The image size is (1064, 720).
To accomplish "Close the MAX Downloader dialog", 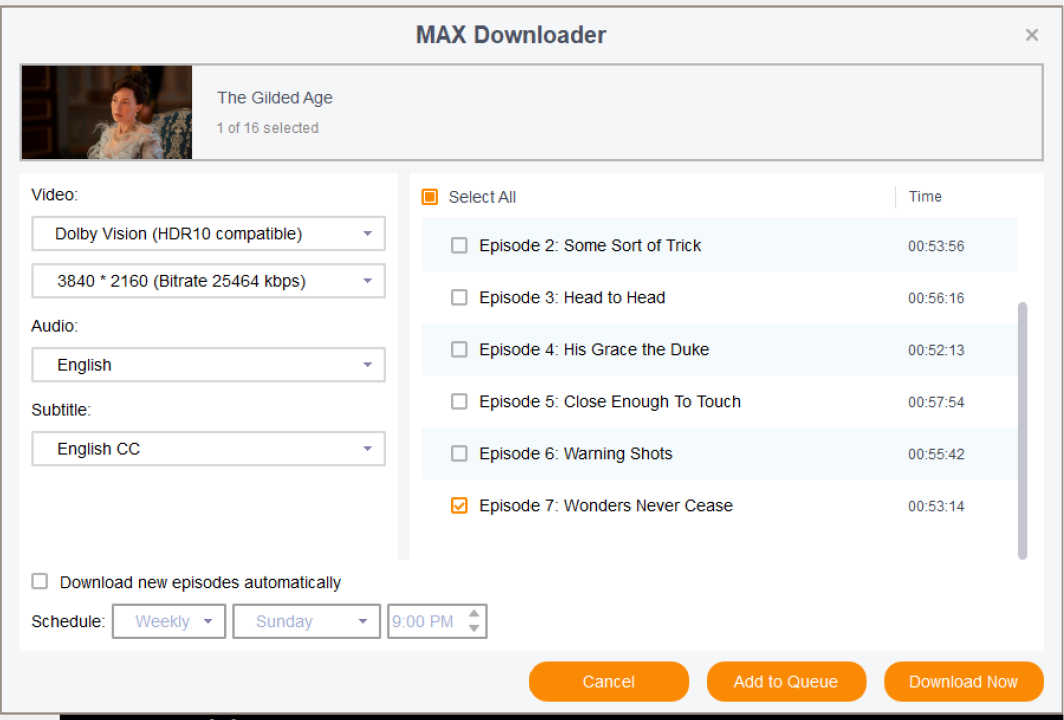I will (1031, 35).
